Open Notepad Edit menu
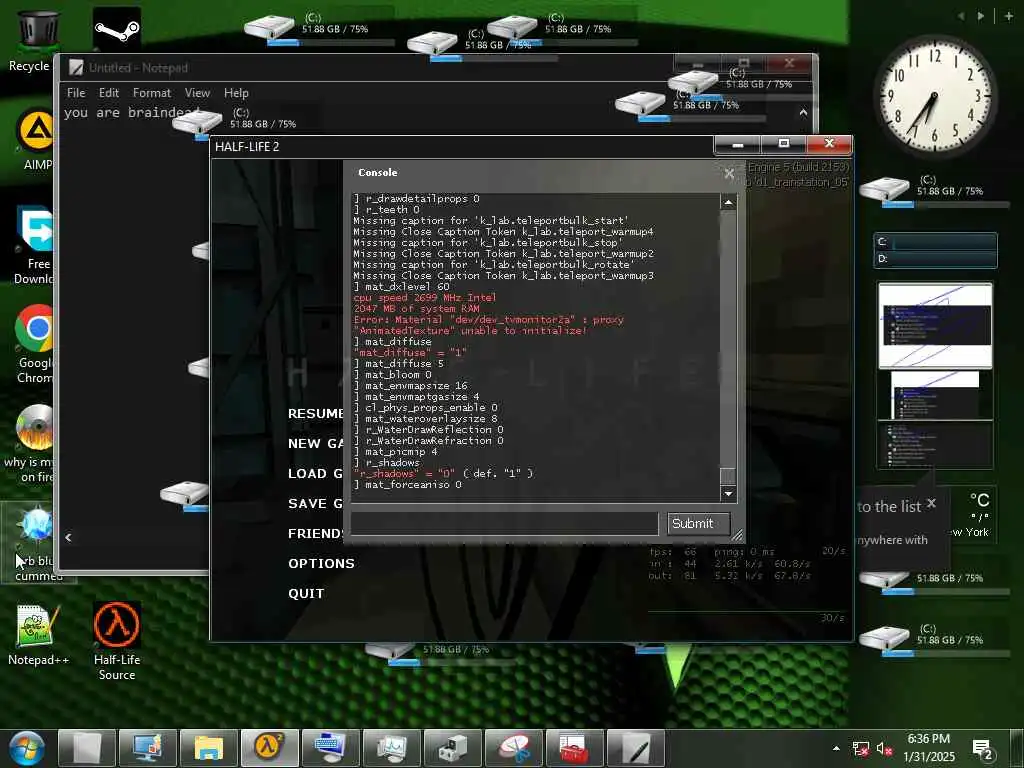Image resolution: width=1024 pixels, height=768 pixels. 109,93
